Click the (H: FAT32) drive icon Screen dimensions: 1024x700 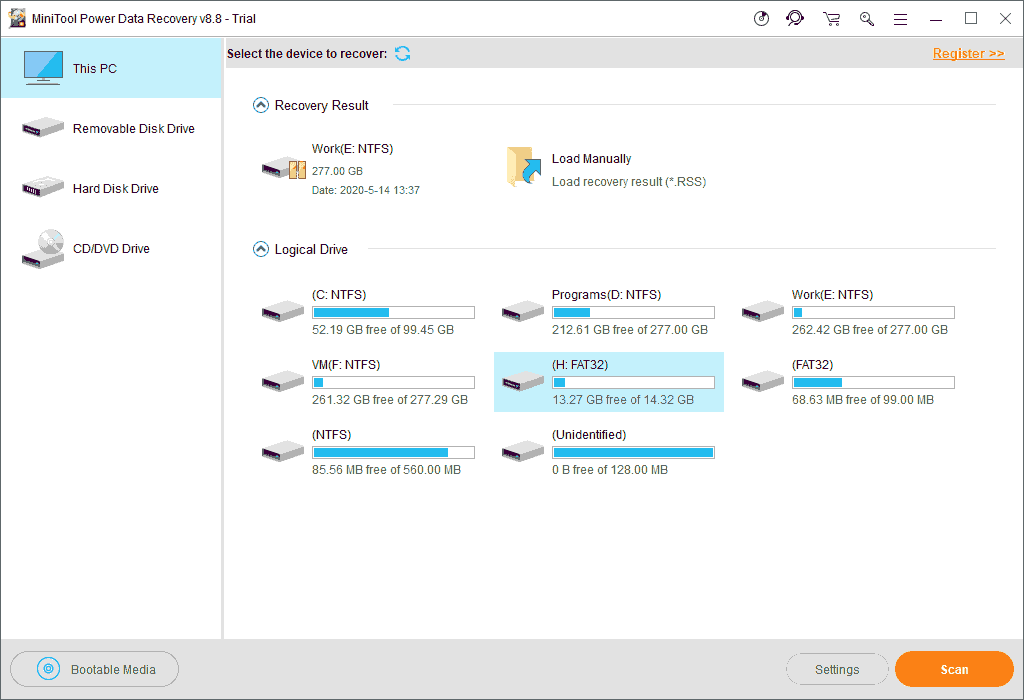click(x=522, y=381)
